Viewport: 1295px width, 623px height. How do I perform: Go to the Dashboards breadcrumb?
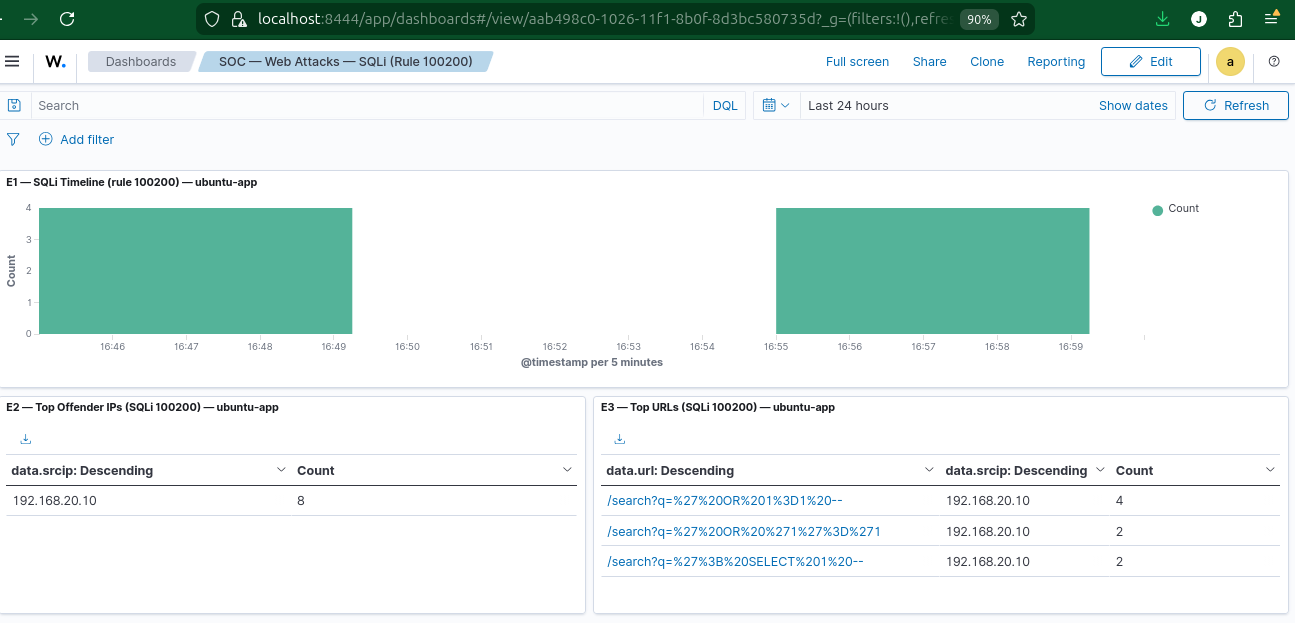(141, 61)
